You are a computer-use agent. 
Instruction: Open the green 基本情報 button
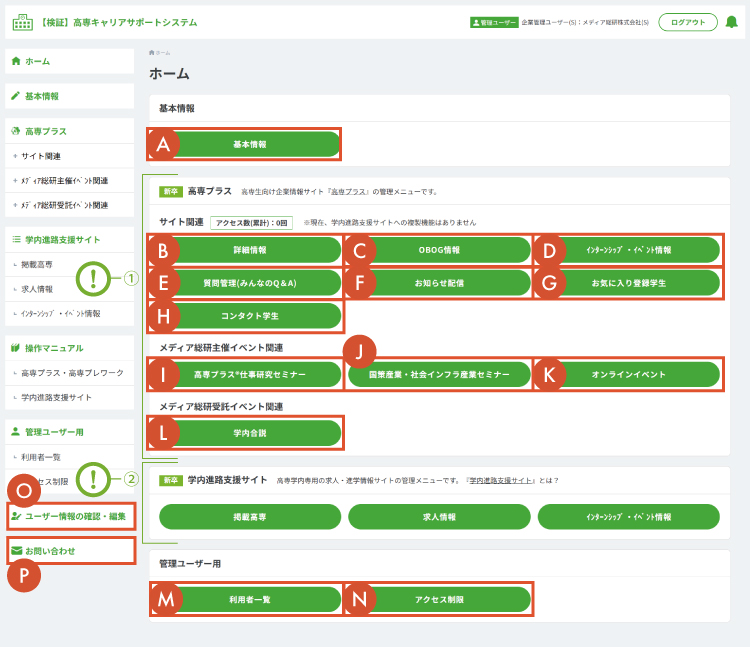coord(250,144)
